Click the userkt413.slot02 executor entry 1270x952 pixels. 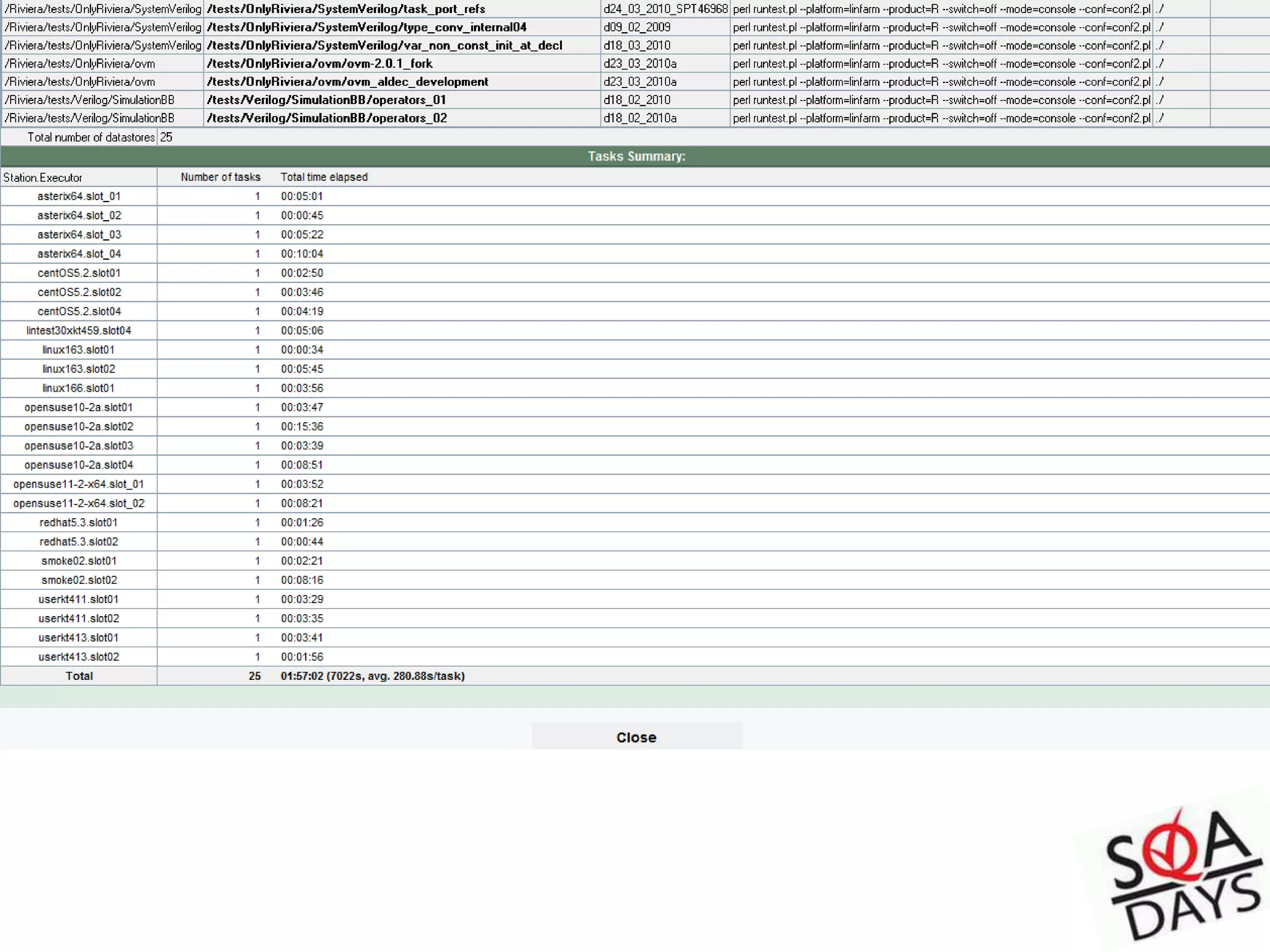tap(79, 658)
